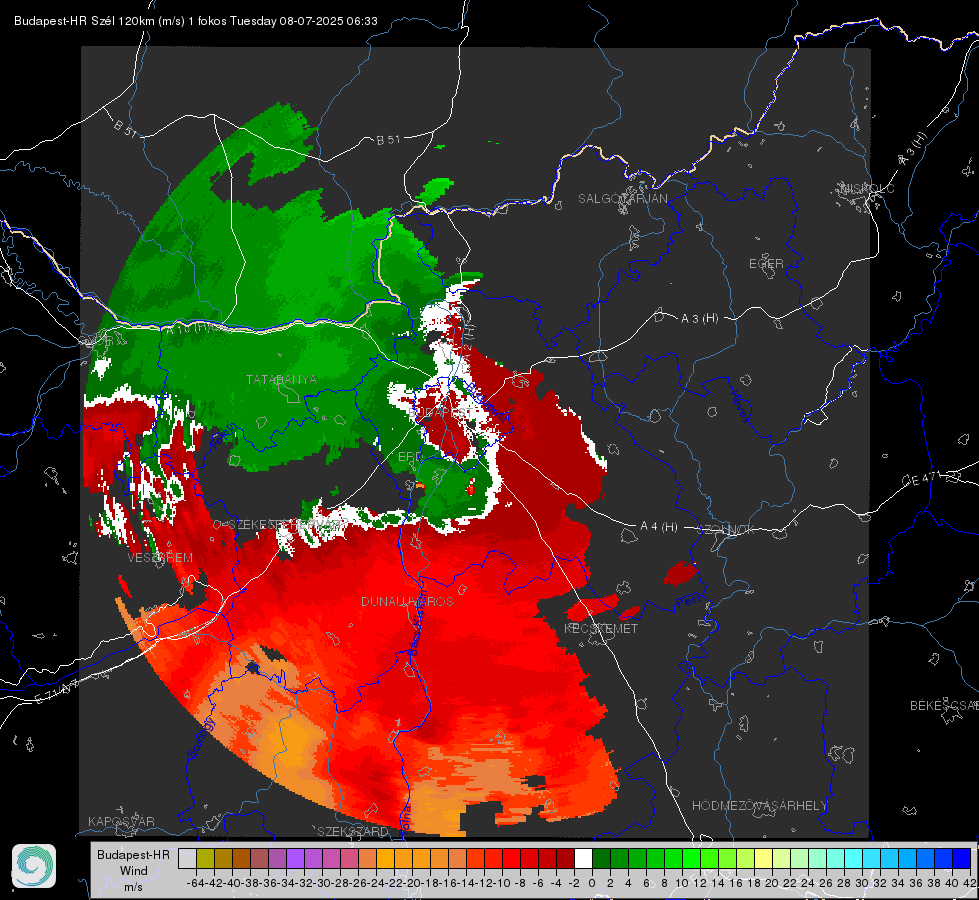Viewport: 979px width, 900px height.
Task: Click the dark blue swatch ending the scale
Action: 962,859
